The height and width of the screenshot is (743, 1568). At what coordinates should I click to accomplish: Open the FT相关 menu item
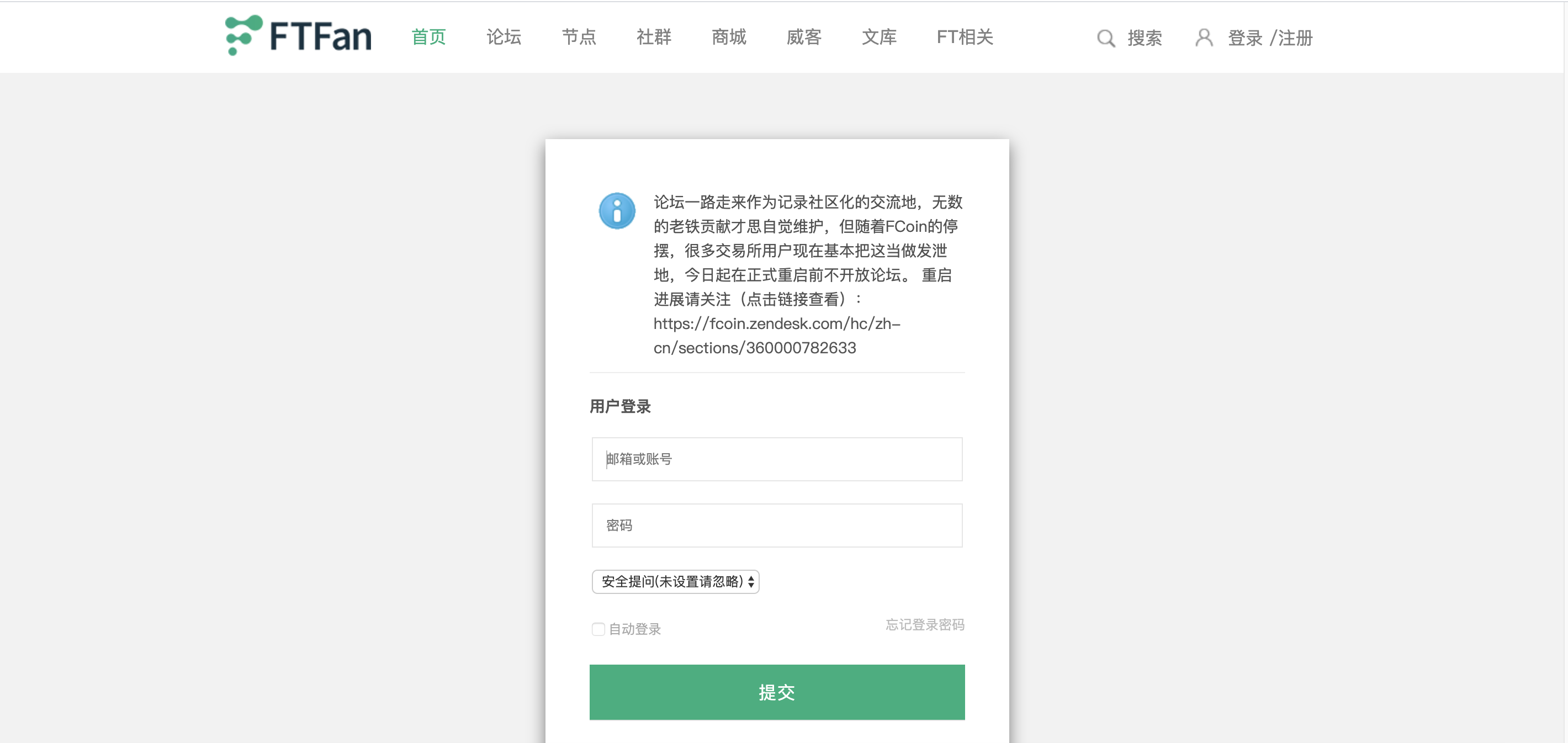(964, 37)
